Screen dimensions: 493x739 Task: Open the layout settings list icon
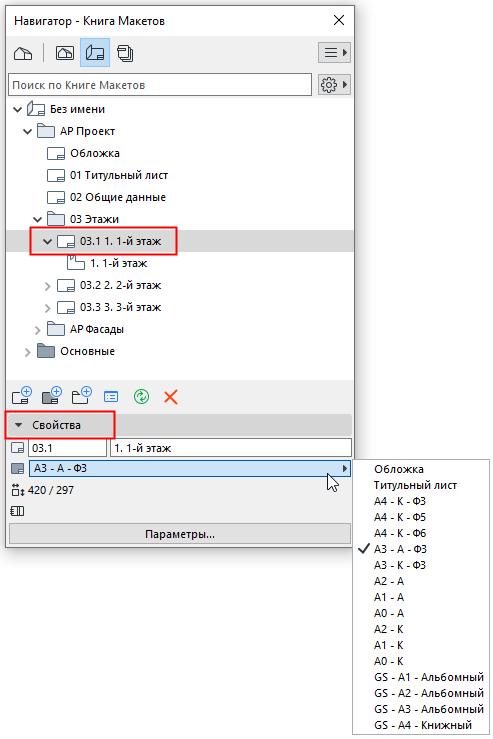coord(111,397)
